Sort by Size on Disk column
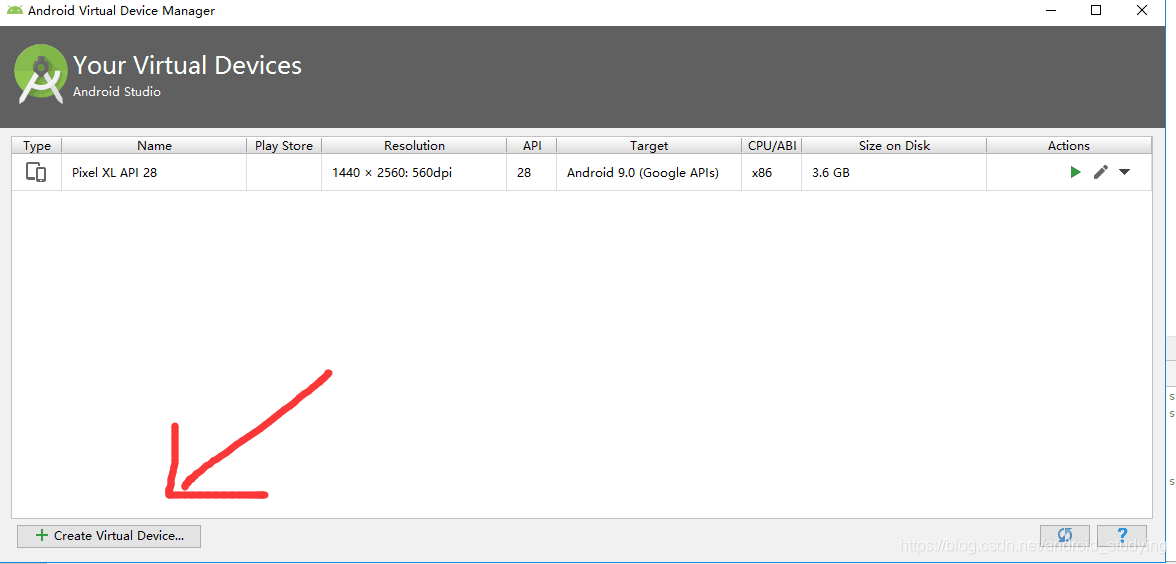Screen dimensions: 1176x564 [x=894, y=146]
